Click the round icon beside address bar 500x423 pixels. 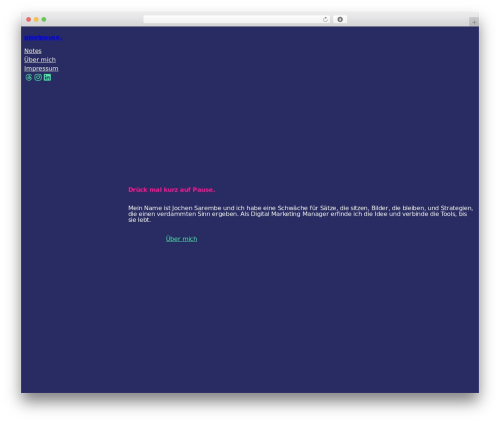340,19
